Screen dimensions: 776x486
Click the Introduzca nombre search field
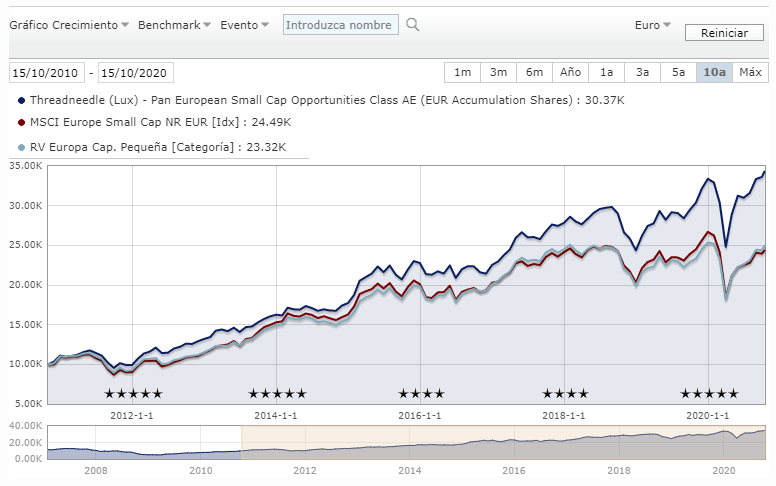tap(340, 25)
